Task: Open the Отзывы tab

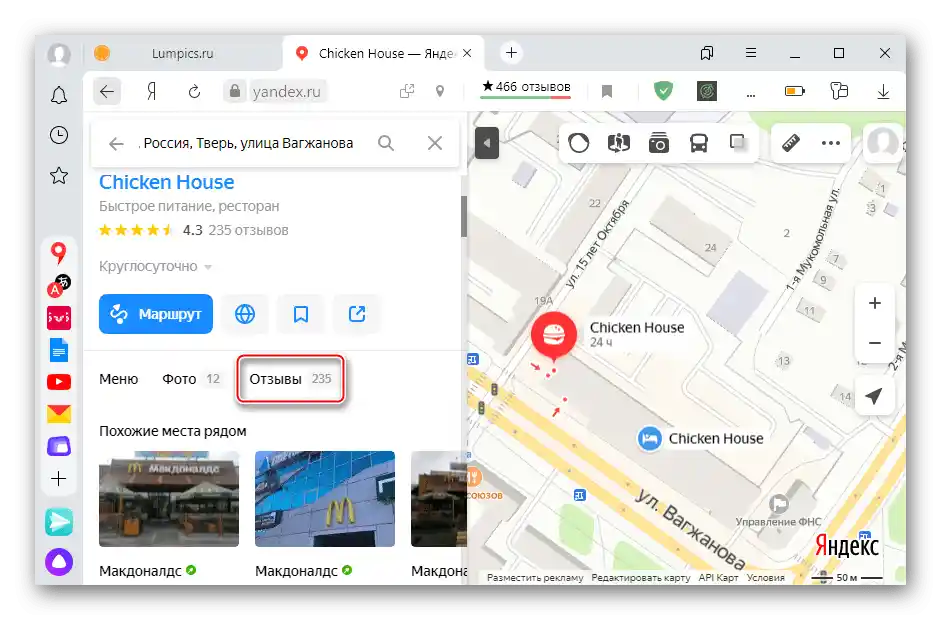Action: 290,379
